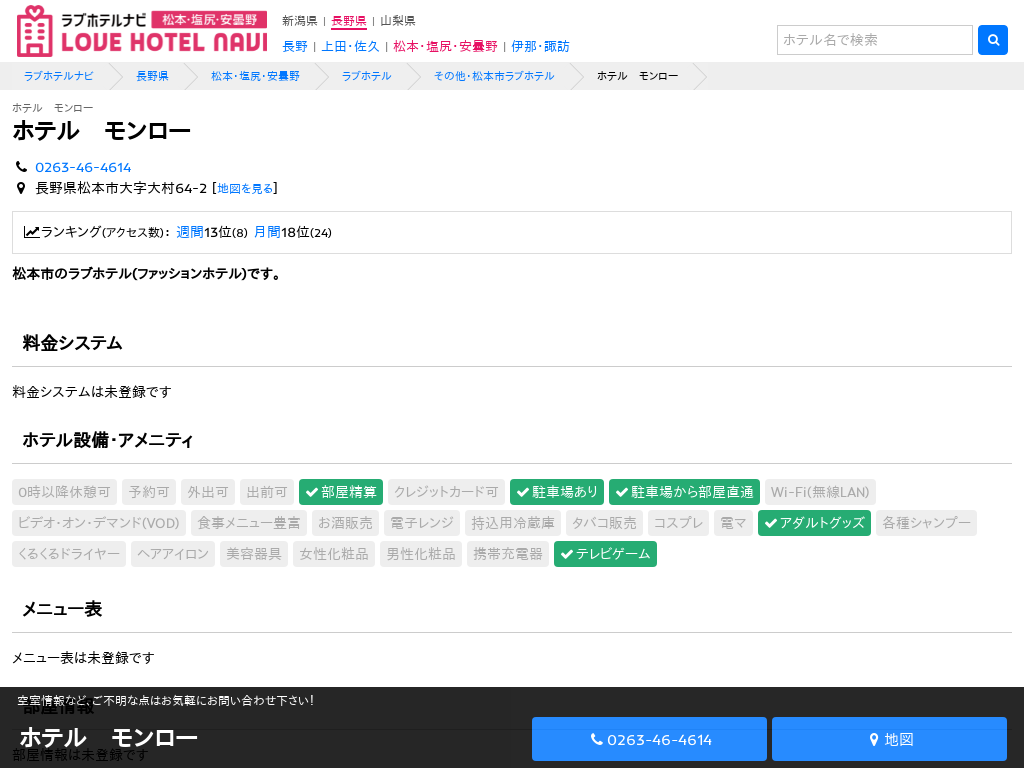Click the ビデオ・オン・デマンド(VOD) tag
This screenshot has height=768, width=1024.
tap(99, 523)
